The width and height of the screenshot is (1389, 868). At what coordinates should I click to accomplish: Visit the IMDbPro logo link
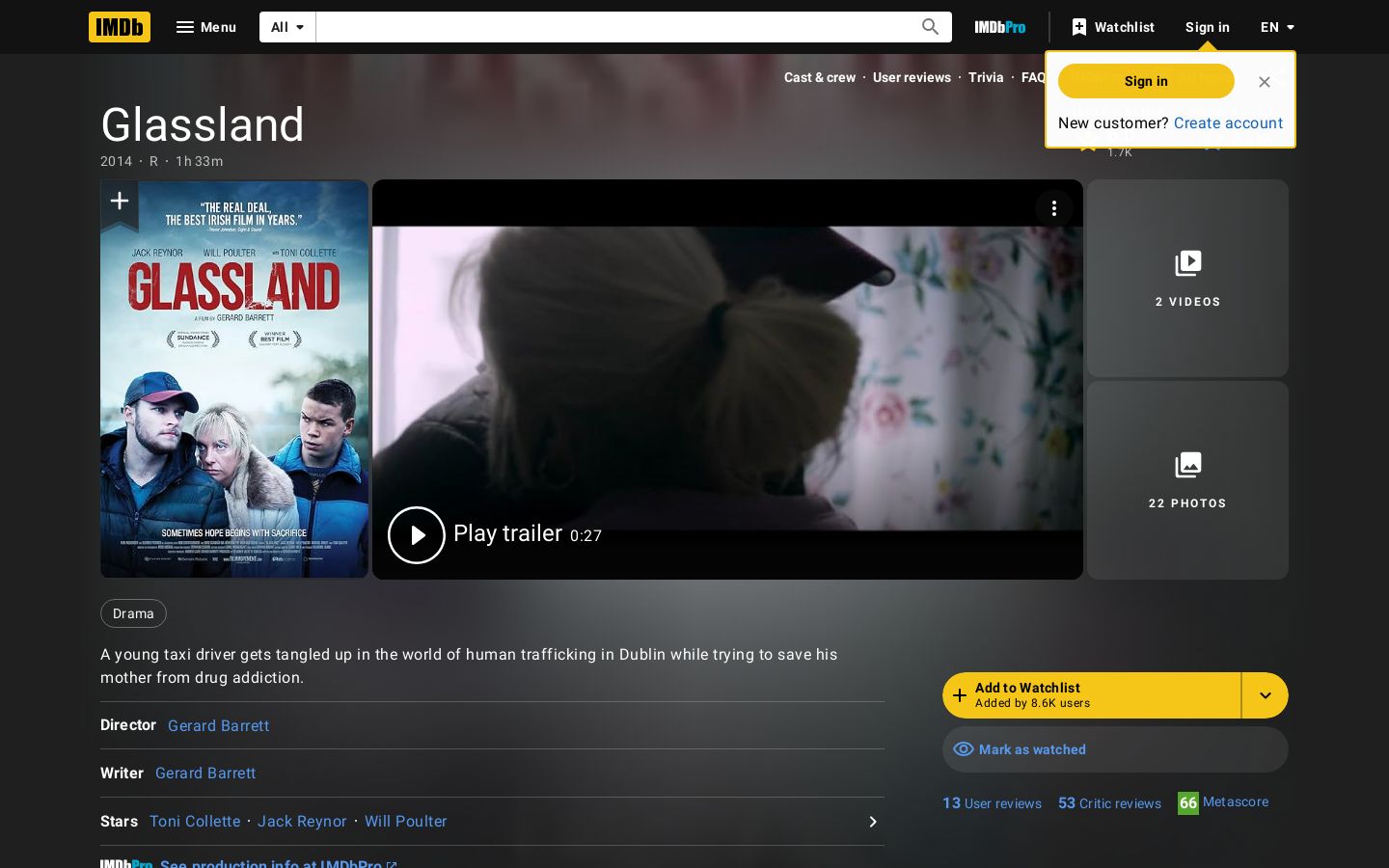(x=1000, y=27)
